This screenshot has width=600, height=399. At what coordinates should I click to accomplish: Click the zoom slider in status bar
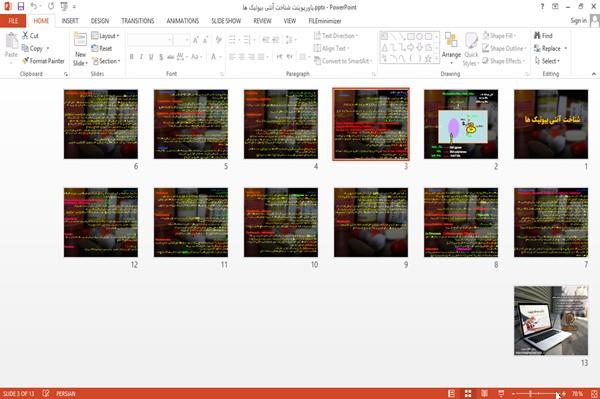(x=538, y=393)
